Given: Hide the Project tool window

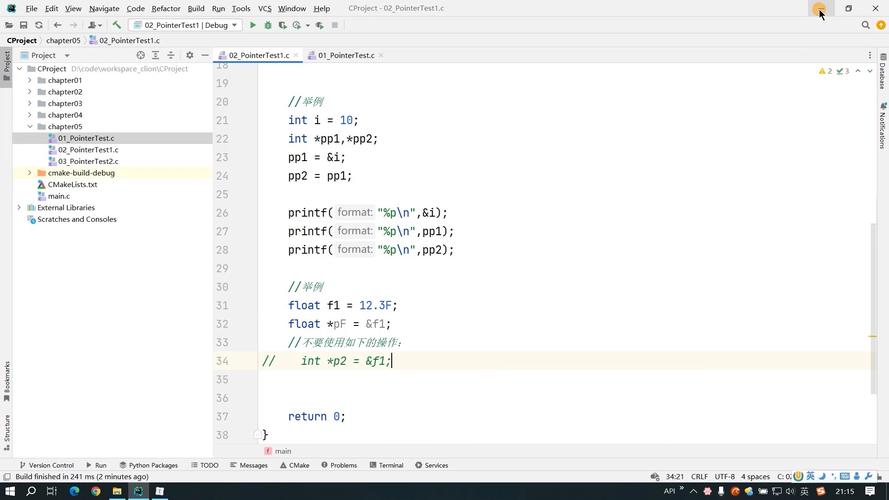Looking at the screenshot, I should 205,55.
